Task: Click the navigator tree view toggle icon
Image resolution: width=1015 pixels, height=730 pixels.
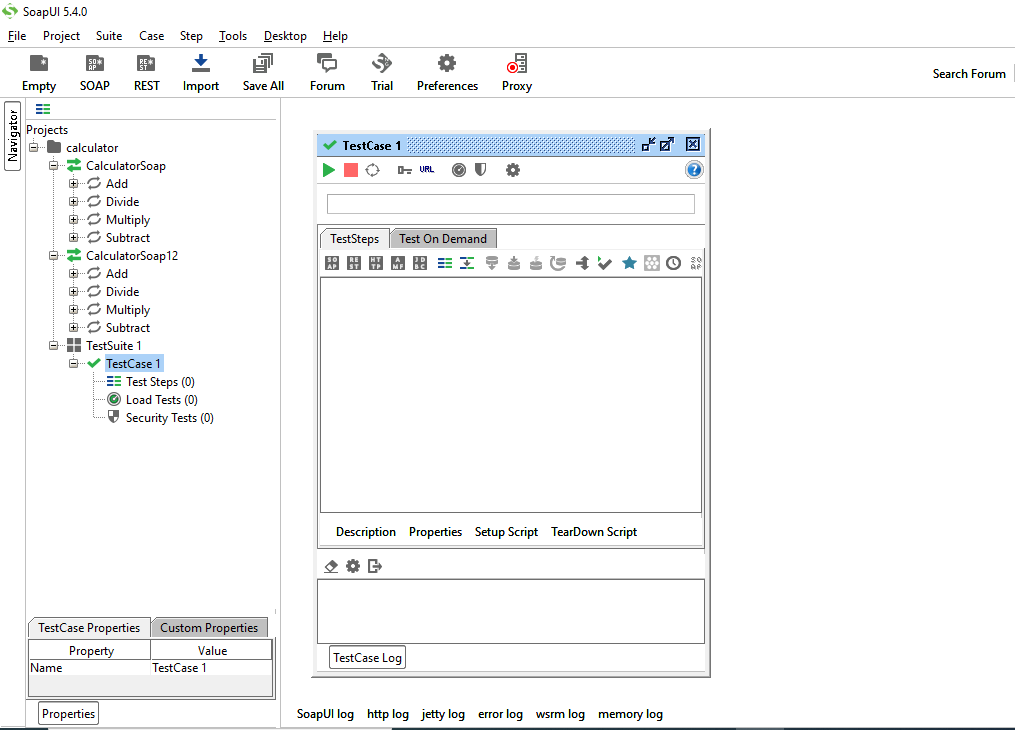Action: [x=43, y=109]
